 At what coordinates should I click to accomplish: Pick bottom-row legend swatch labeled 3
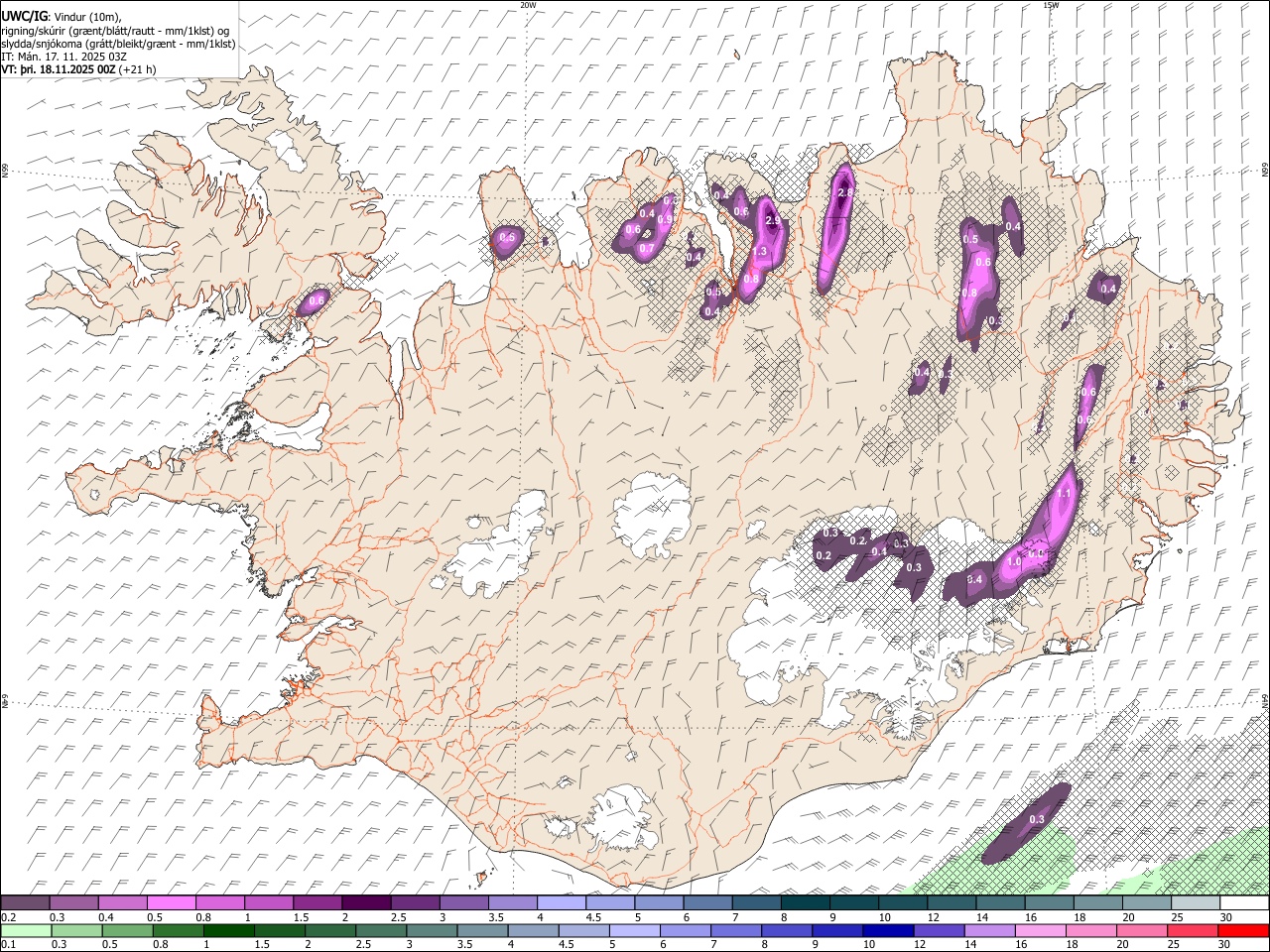[x=431, y=930]
